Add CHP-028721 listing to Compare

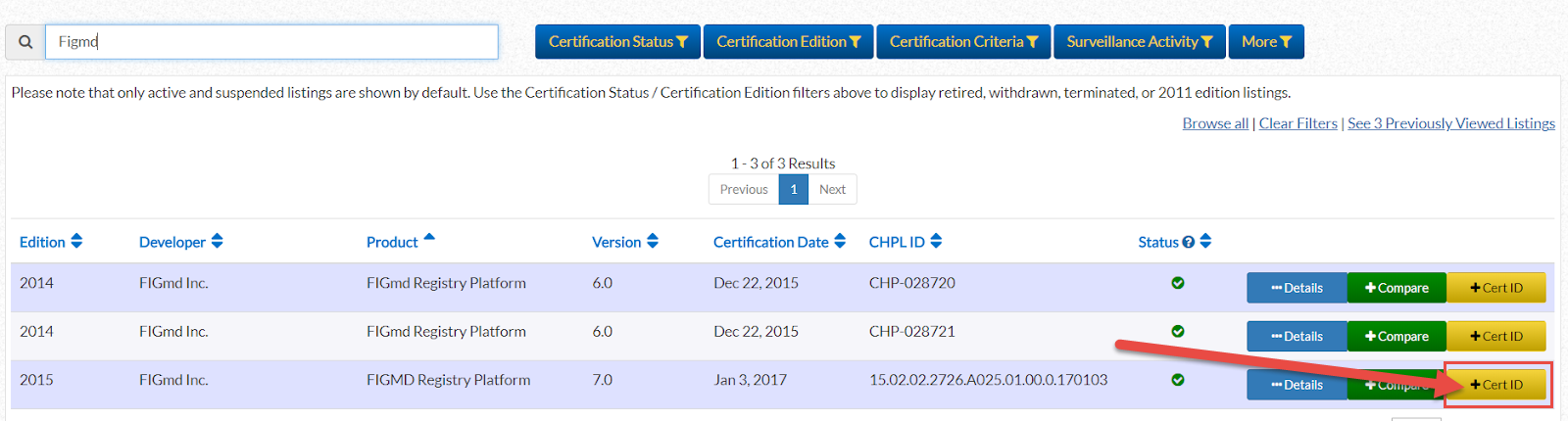coord(1396,336)
